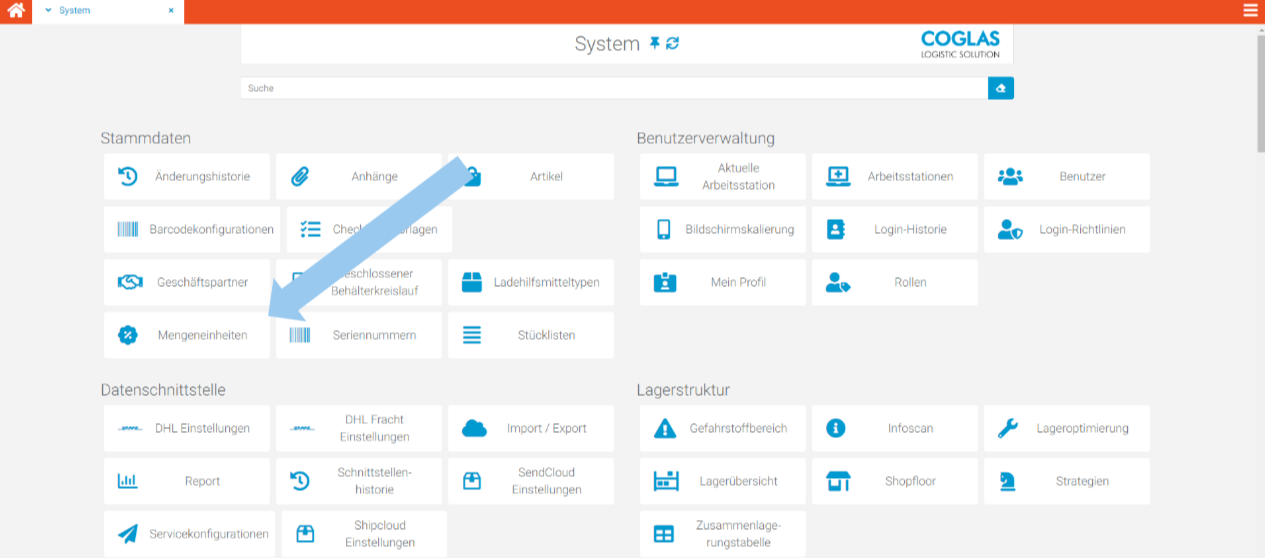
Task: Click into the Suche search field
Action: (x=612, y=88)
